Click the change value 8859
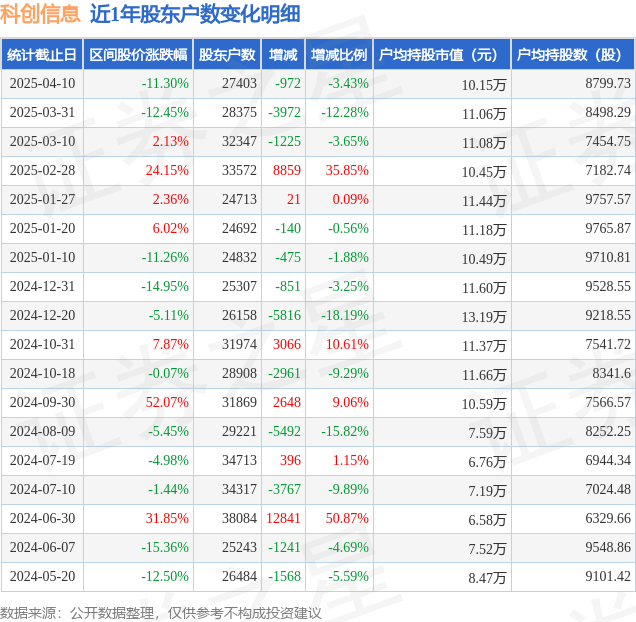This screenshot has width=636, height=622. (x=287, y=170)
